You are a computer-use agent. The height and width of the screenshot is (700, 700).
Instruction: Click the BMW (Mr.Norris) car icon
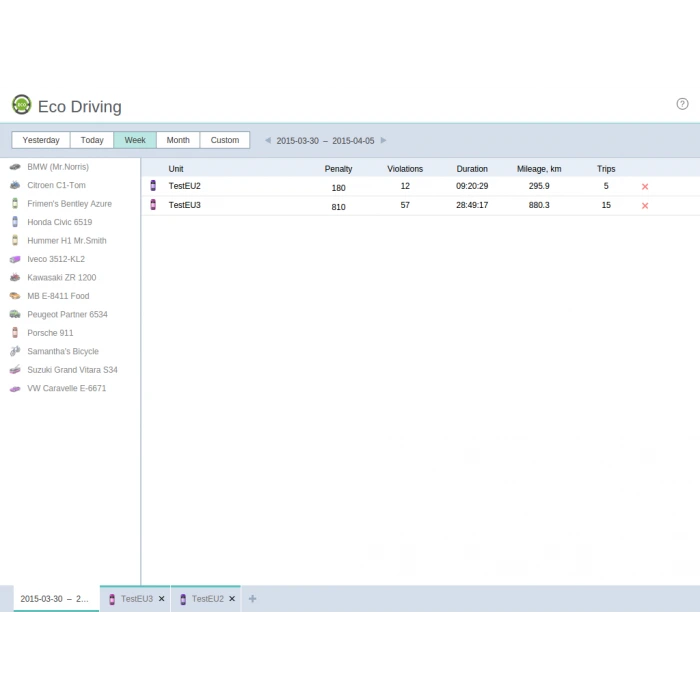(15, 167)
